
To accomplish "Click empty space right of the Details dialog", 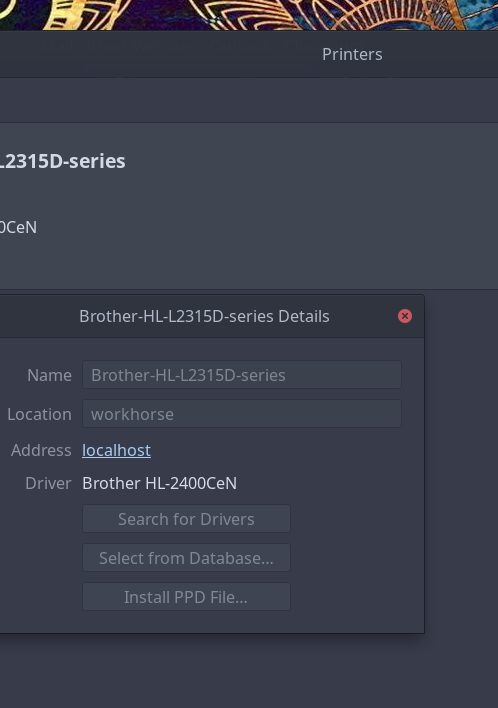I will [461, 461].
